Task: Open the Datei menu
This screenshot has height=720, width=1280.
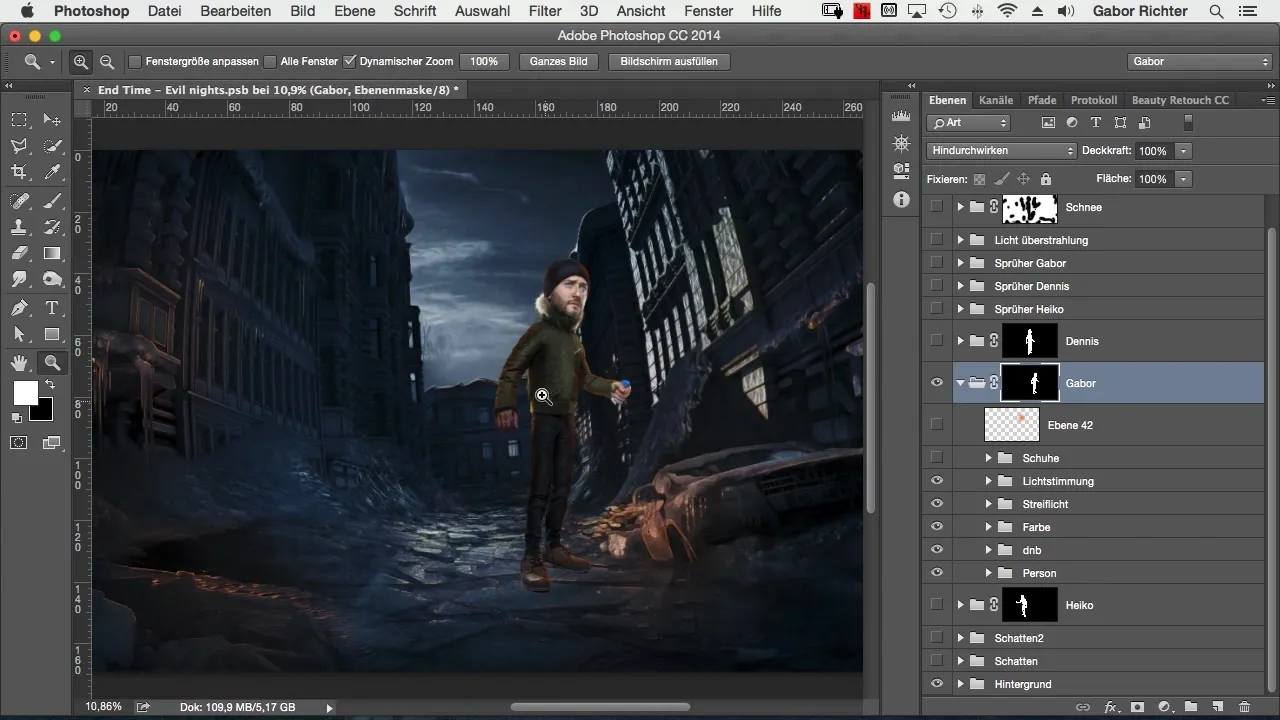Action: (165, 11)
